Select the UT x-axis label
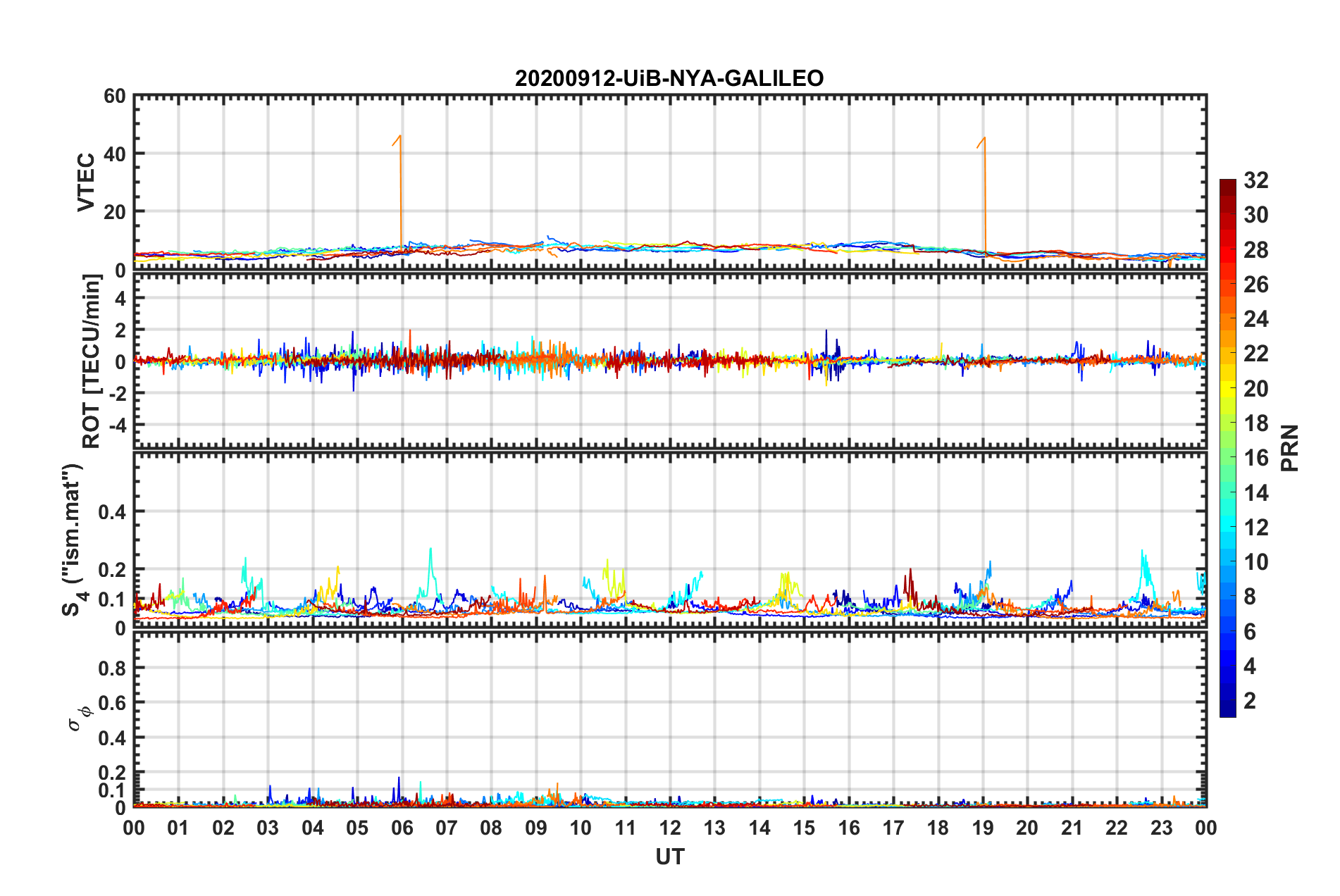The width and height of the screenshot is (1340, 896). pyautogui.click(x=670, y=857)
